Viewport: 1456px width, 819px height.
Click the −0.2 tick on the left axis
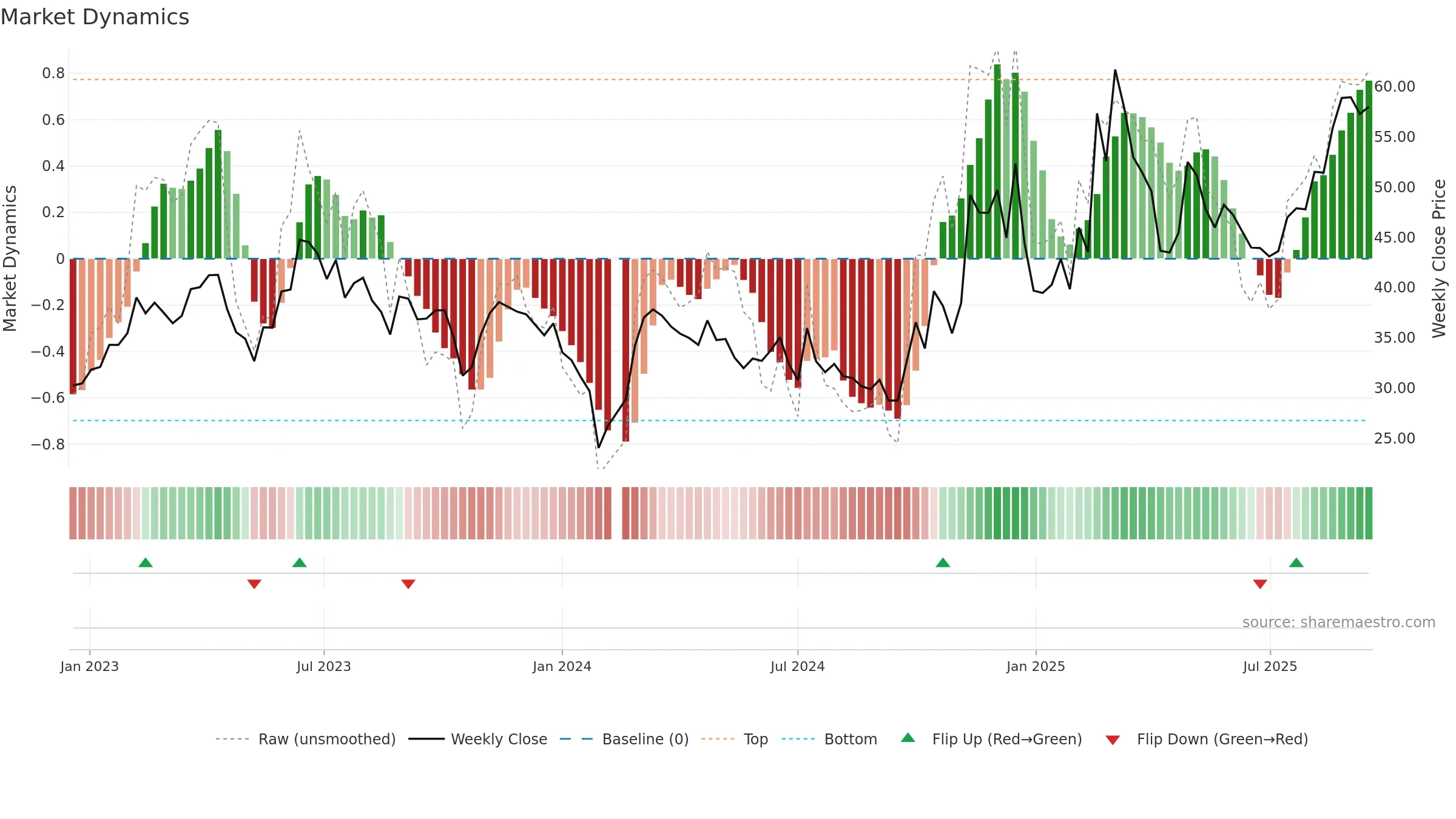point(48,305)
